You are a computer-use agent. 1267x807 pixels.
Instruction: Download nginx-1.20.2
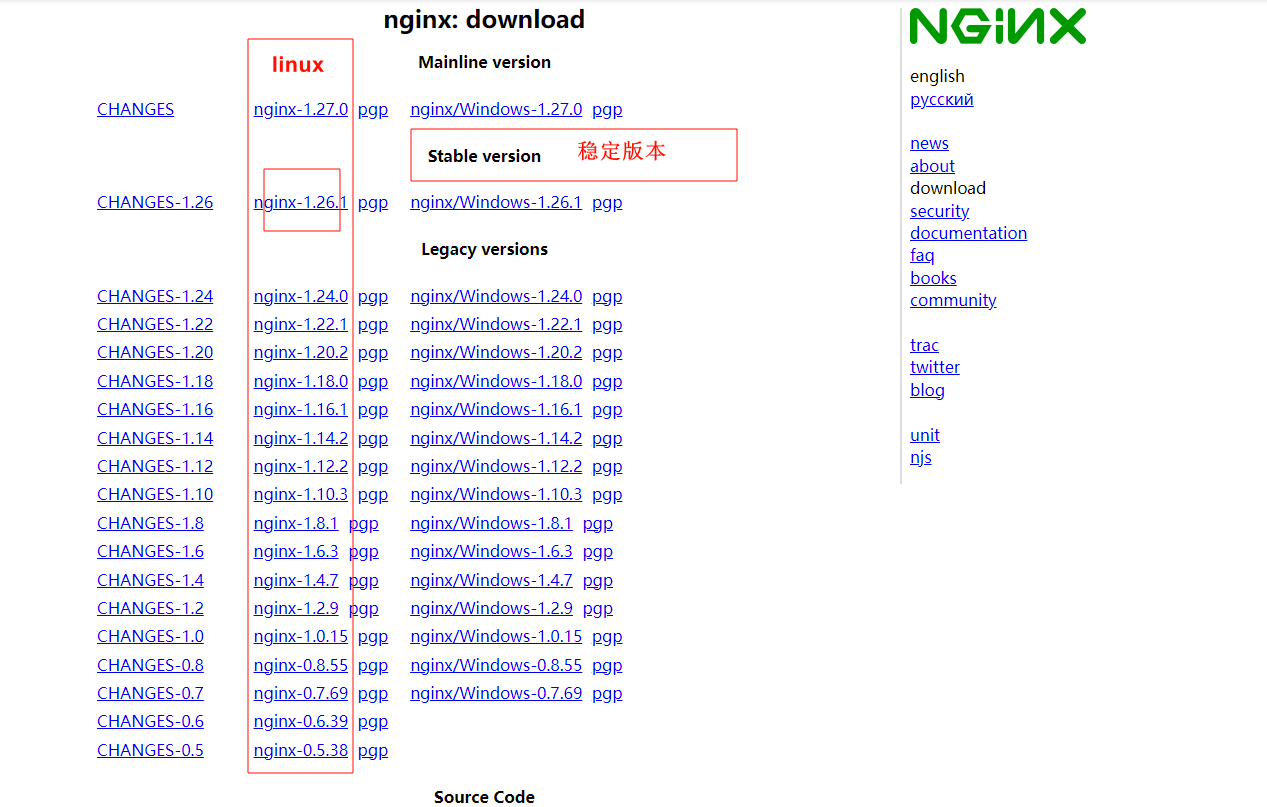(x=301, y=352)
